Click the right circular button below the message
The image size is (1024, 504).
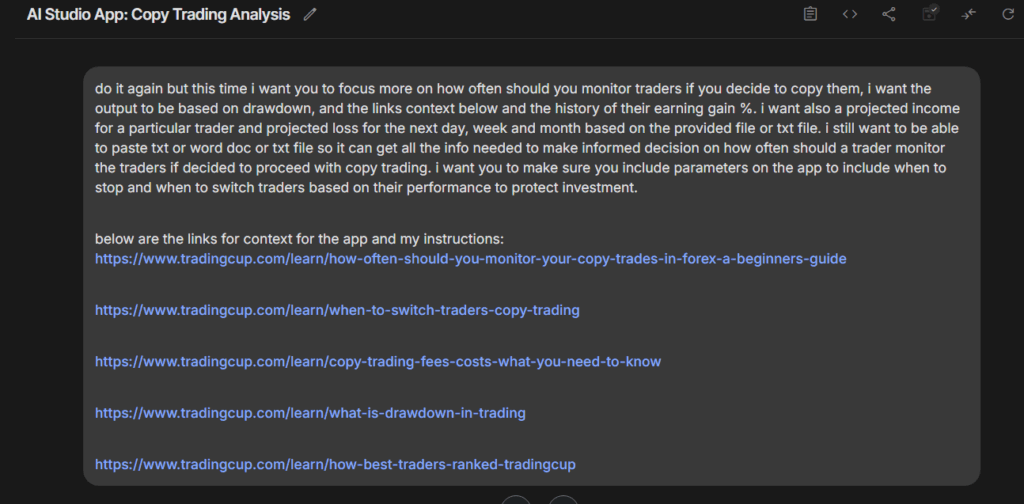point(563,499)
